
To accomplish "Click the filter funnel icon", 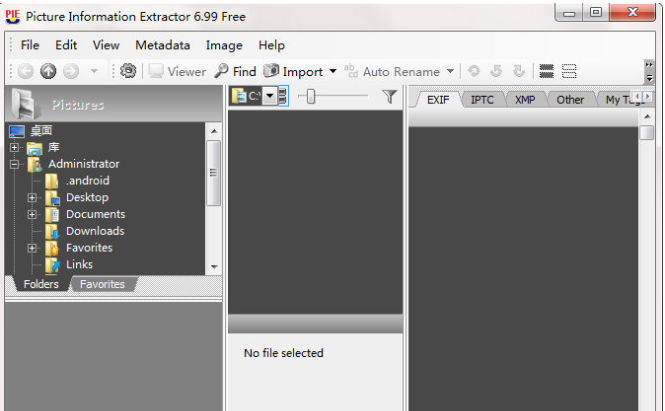I will (389, 96).
